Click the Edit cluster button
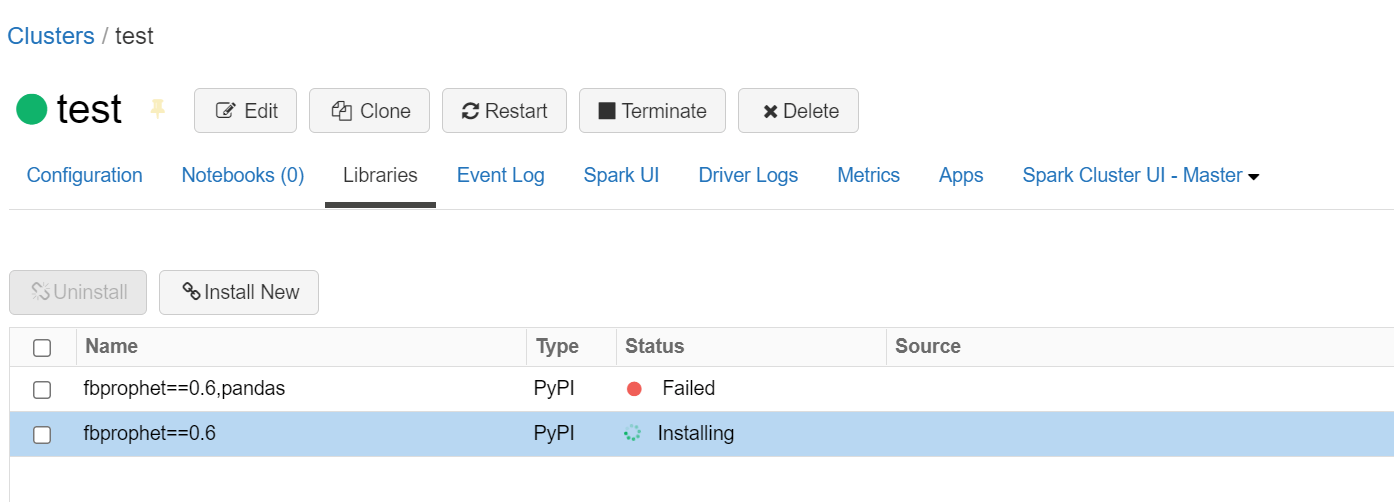This screenshot has width=1394, height=502. [x=245, y=111]
